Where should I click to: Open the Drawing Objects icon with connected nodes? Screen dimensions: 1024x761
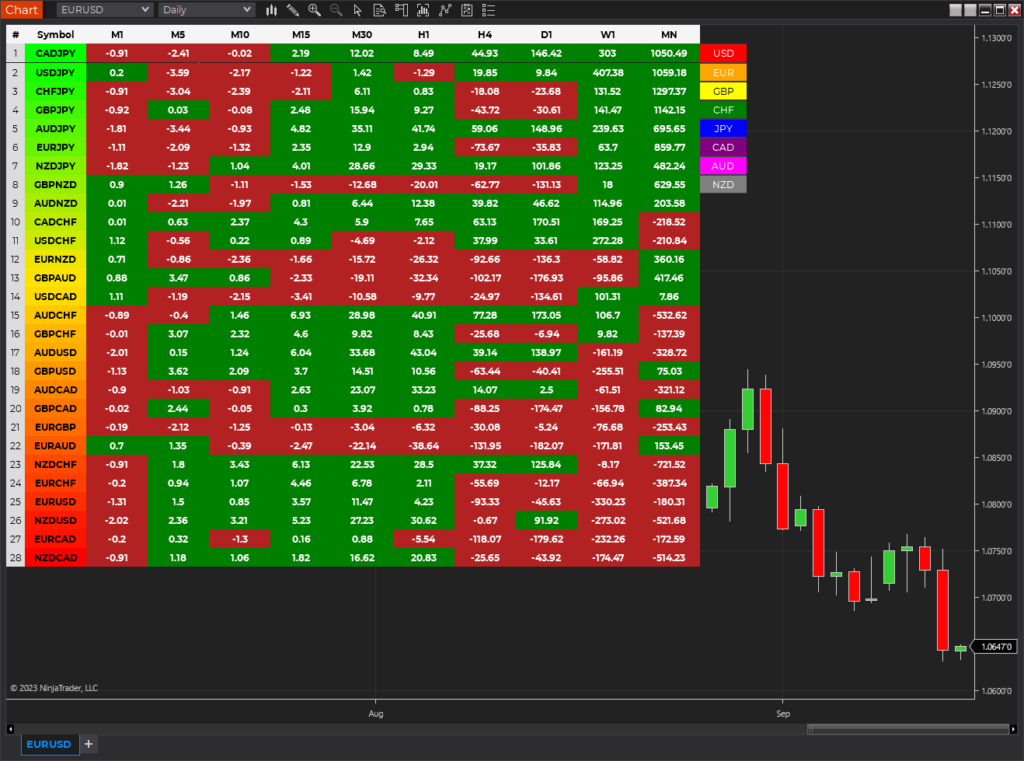click(445, 10)
